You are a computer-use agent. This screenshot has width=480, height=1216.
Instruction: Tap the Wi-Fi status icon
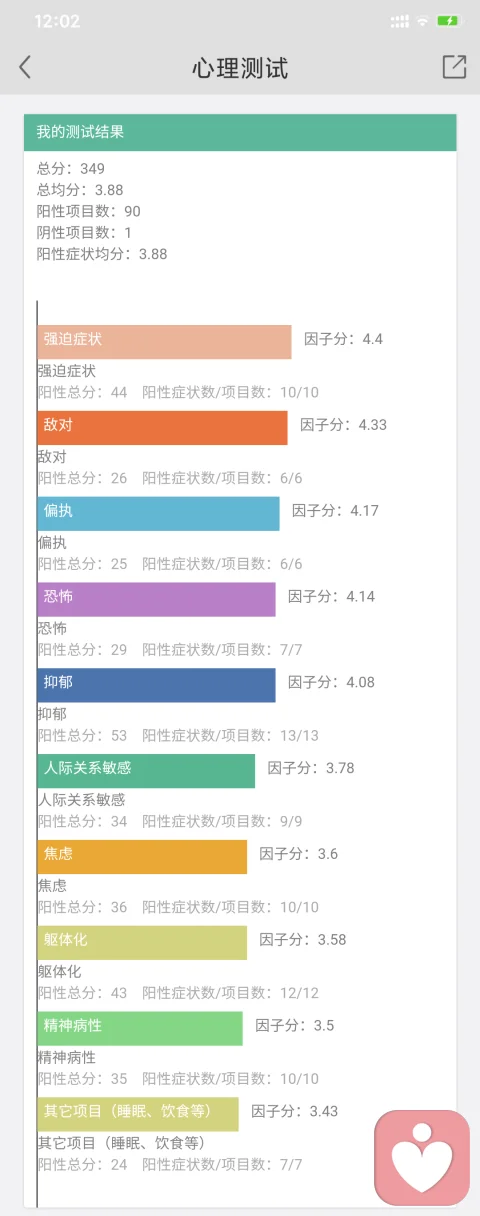[x=423, y=21]
